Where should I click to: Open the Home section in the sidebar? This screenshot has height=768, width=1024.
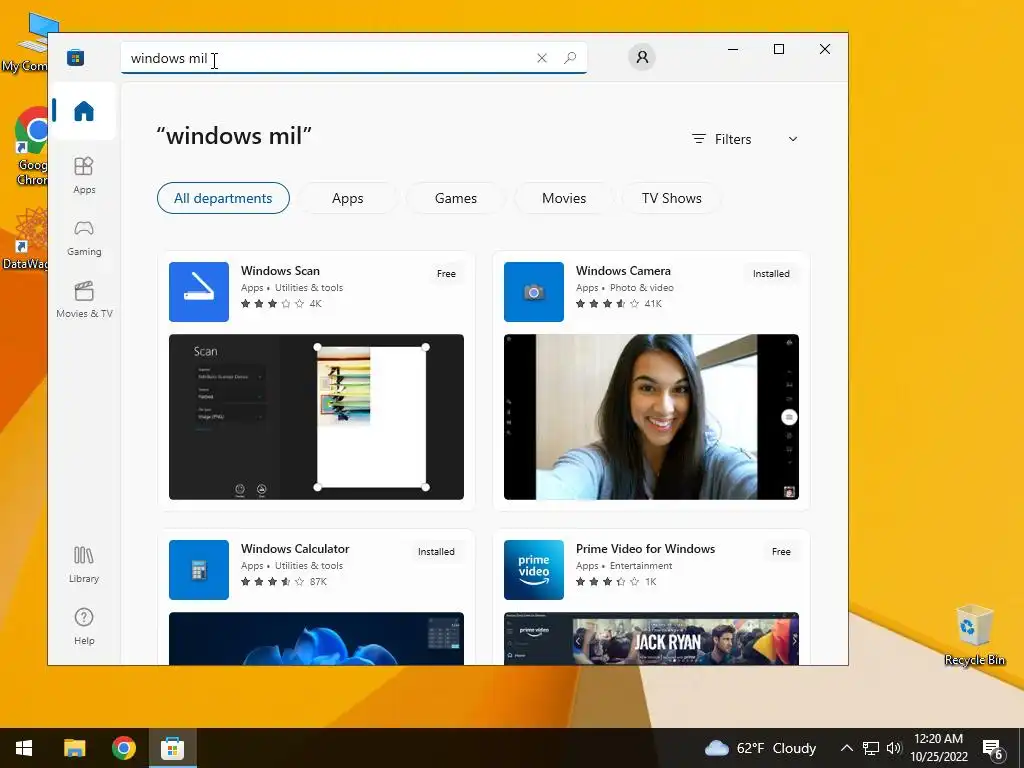84,111
